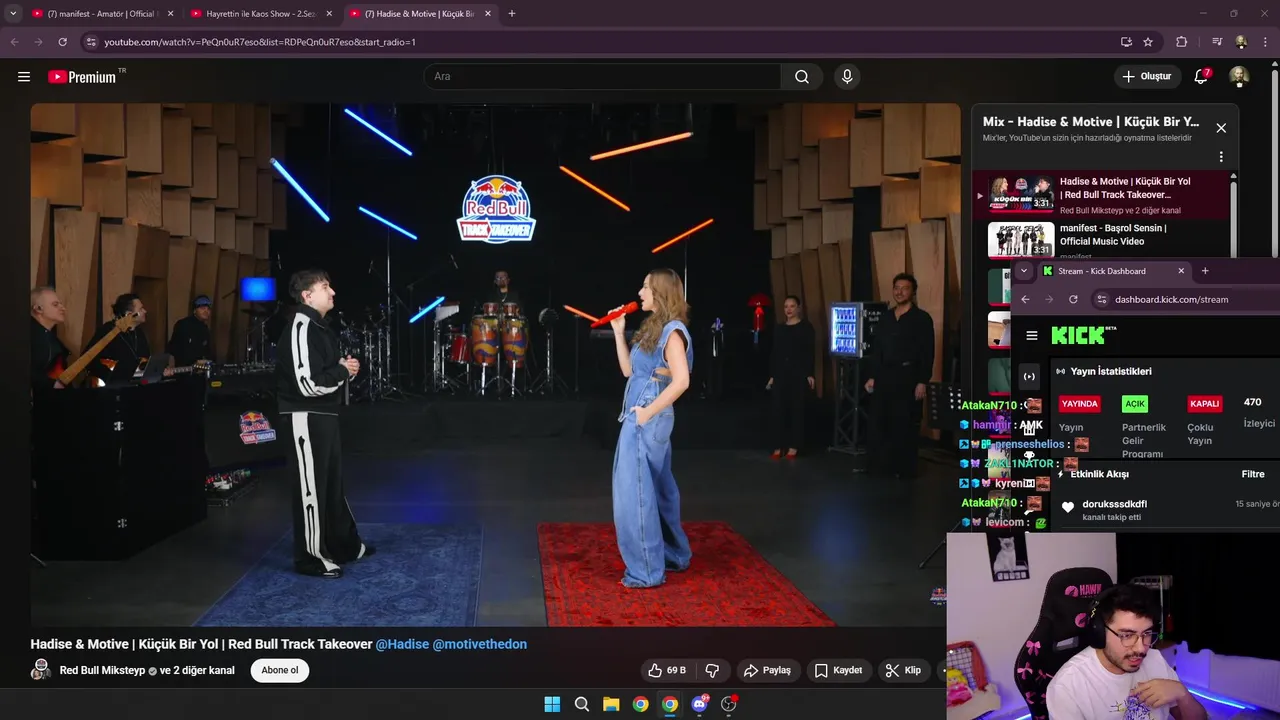1280x720 pixels.
Task: Go back in the Kick dashboard window
Action: click(1025, 299)
